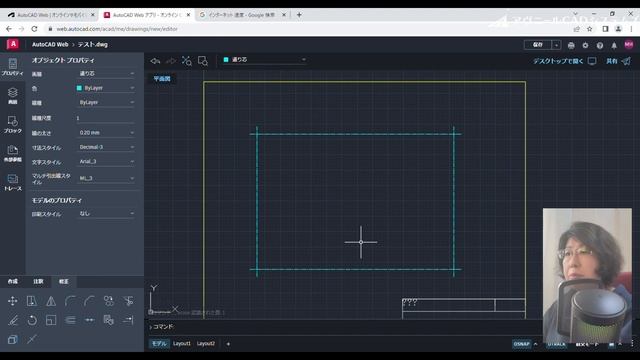Open the Trace panel in sidebar

coord(13,182)
